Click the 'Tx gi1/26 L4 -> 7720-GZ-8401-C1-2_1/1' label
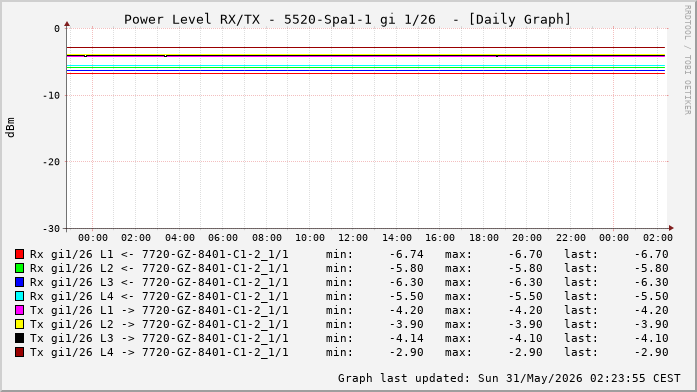Screen dimensions: 697x392 coord(159,352)
